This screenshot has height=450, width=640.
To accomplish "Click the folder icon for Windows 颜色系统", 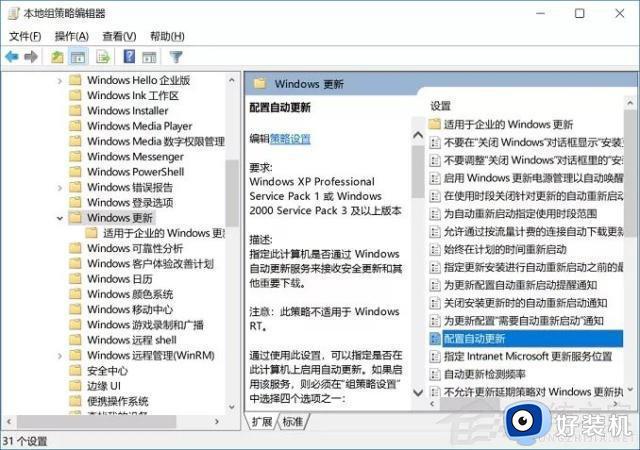I will (75, 294).
